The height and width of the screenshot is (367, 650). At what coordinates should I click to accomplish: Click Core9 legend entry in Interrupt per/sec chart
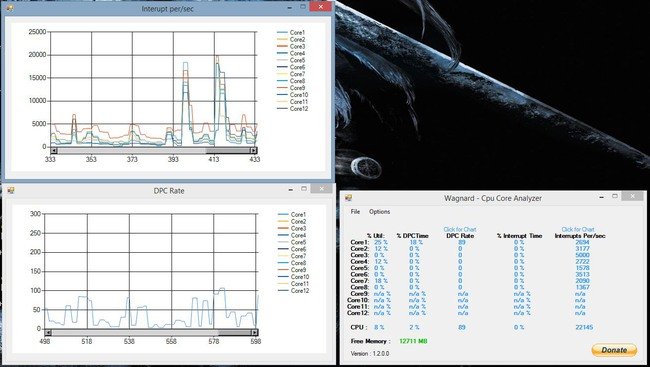point(291,88)
